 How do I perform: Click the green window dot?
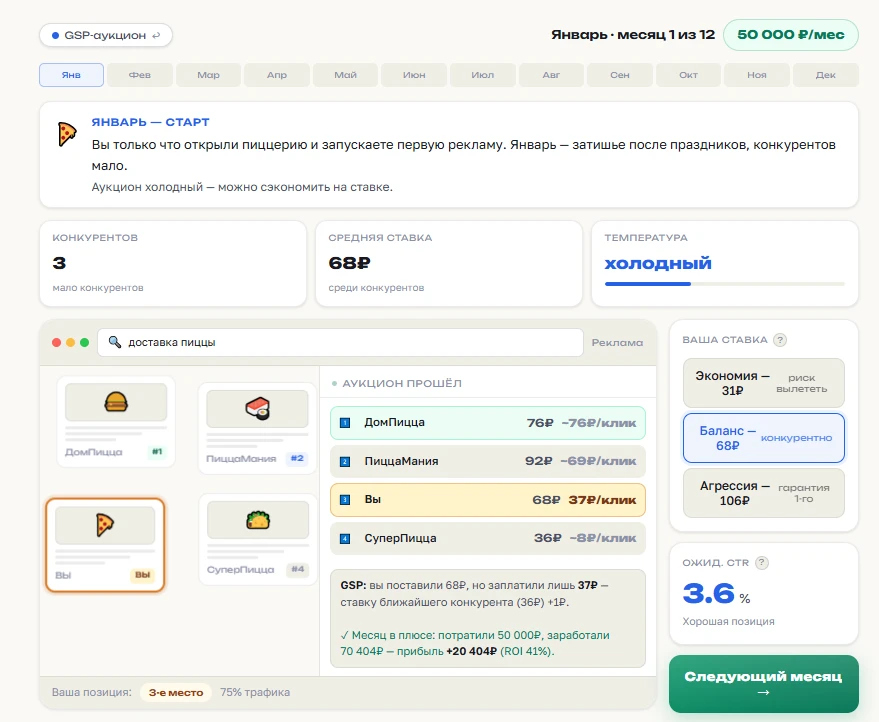[x=85, y=343]
